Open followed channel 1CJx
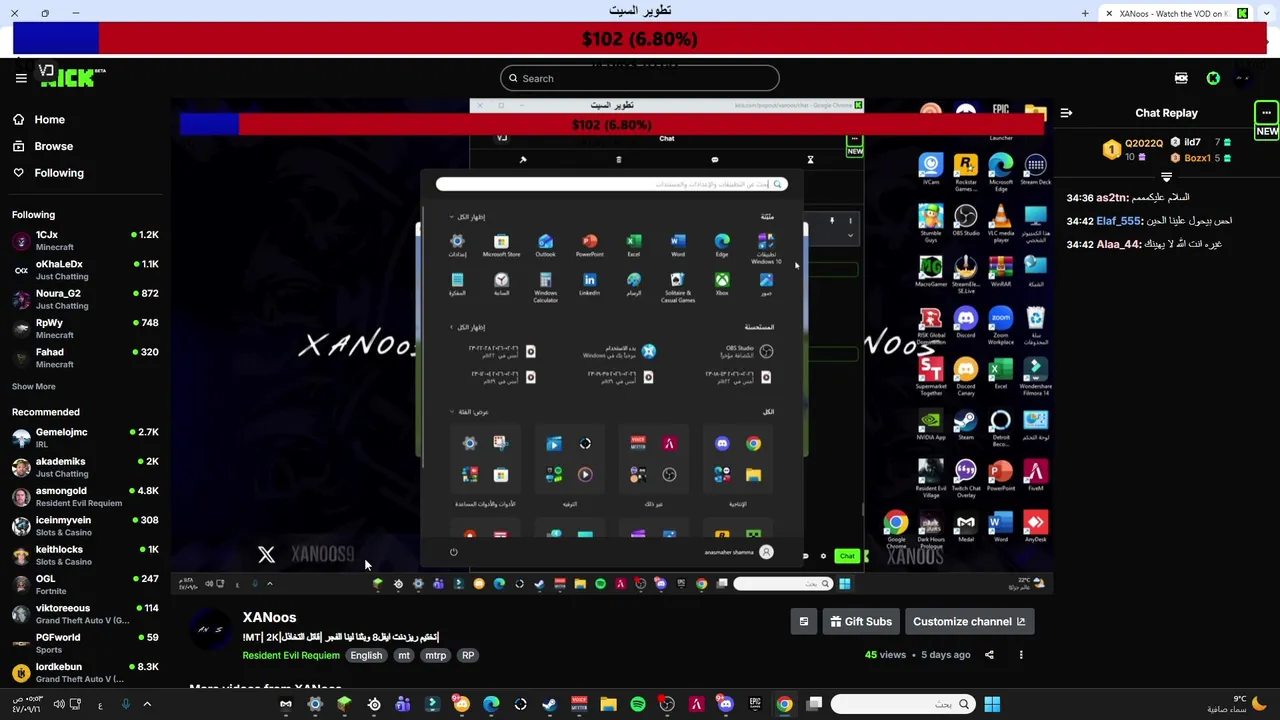This screenshot has height=720, width=1280. click(x=85, y=240)
